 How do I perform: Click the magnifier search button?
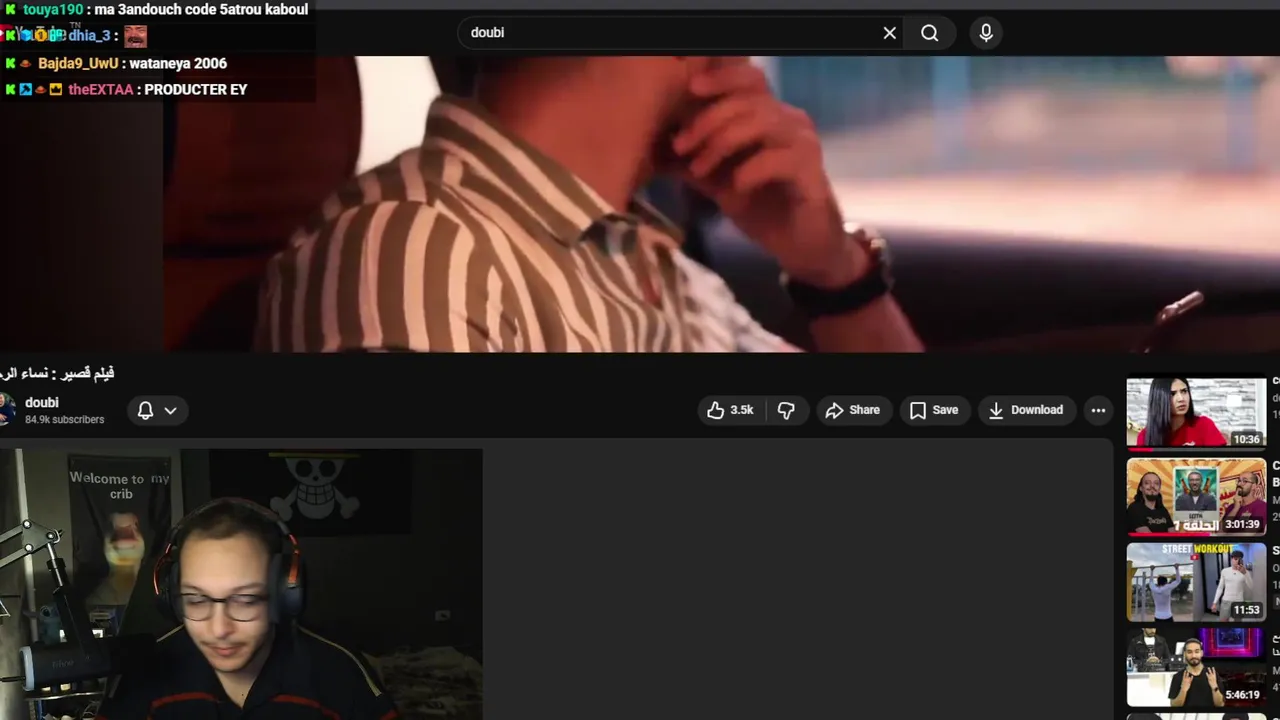(x=930, y=33)
